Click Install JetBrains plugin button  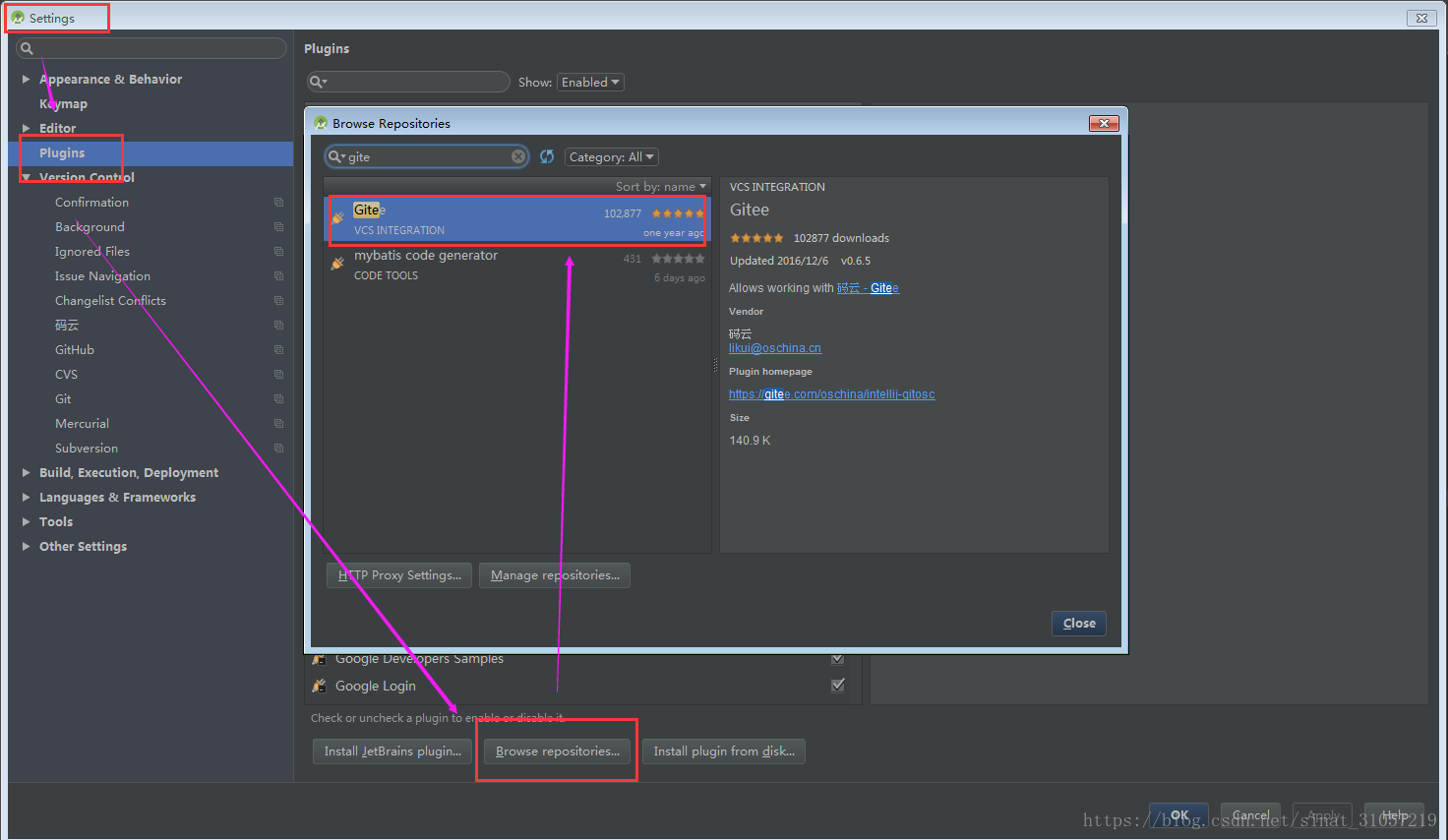point(392,751)
